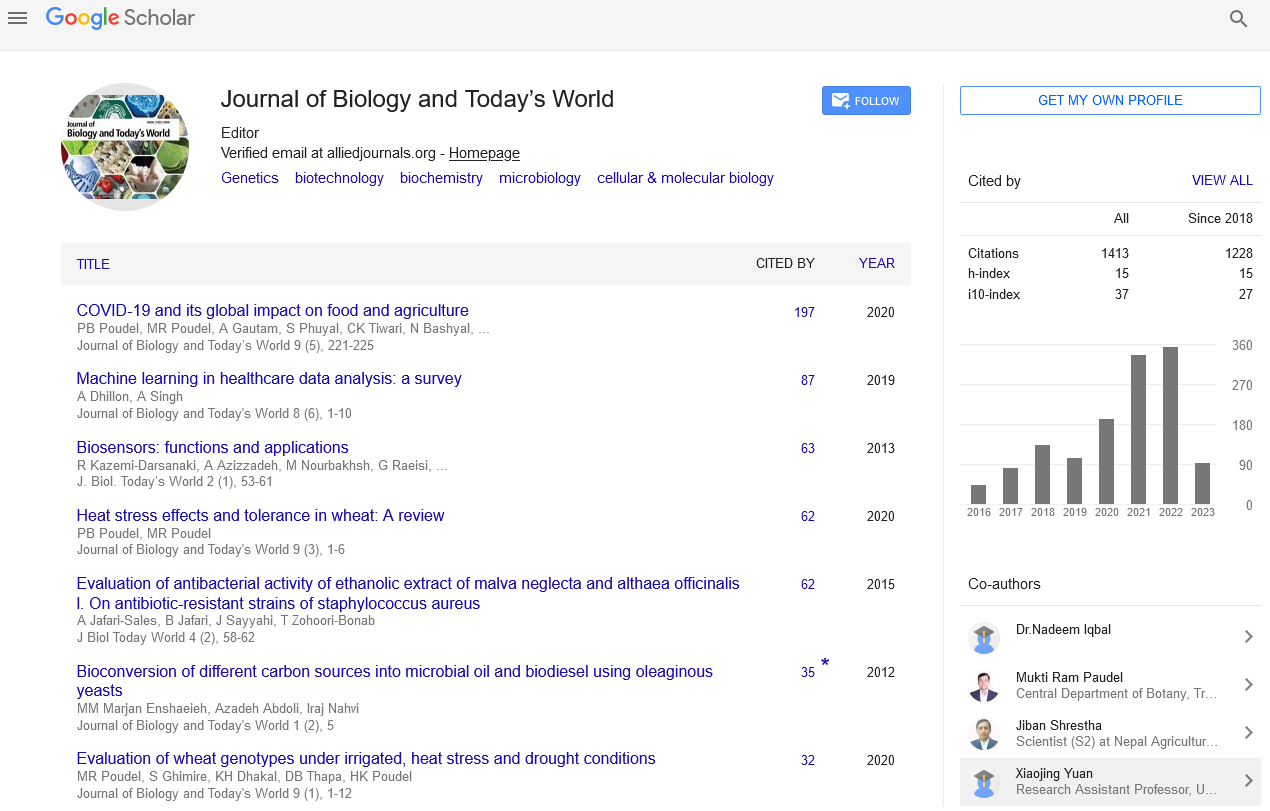Sort articles by the YEAR column header
This screenshot has height=811, width=1270.
coord(876,264)
